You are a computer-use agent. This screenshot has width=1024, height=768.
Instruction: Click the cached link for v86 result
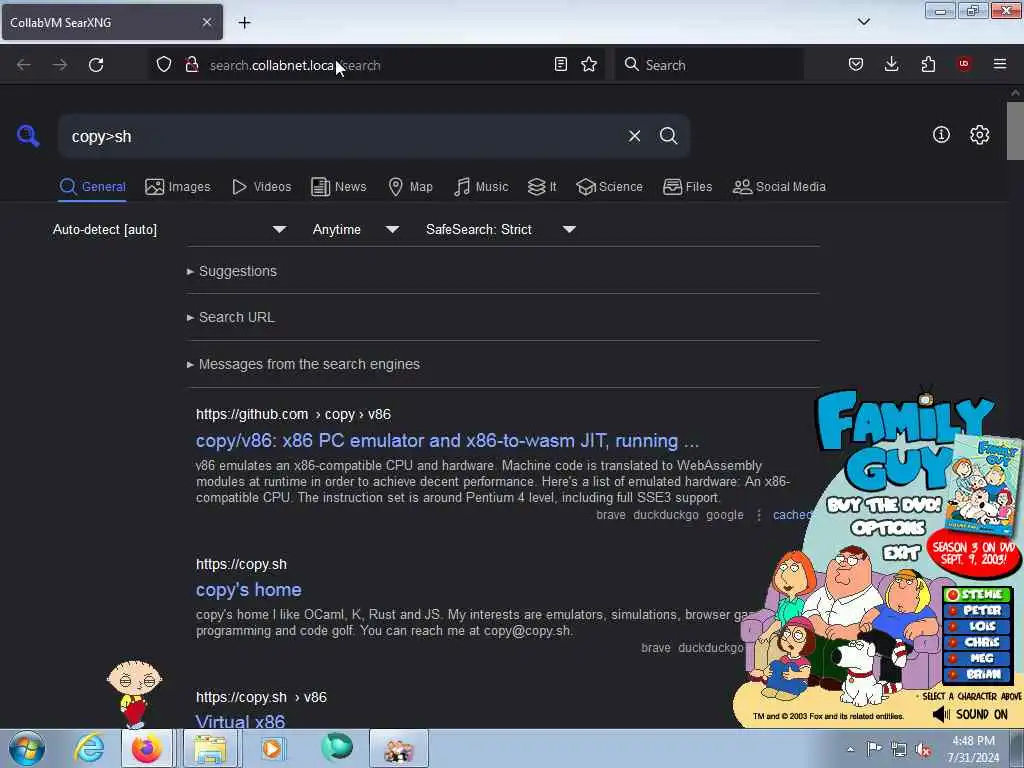coord(792,515)
